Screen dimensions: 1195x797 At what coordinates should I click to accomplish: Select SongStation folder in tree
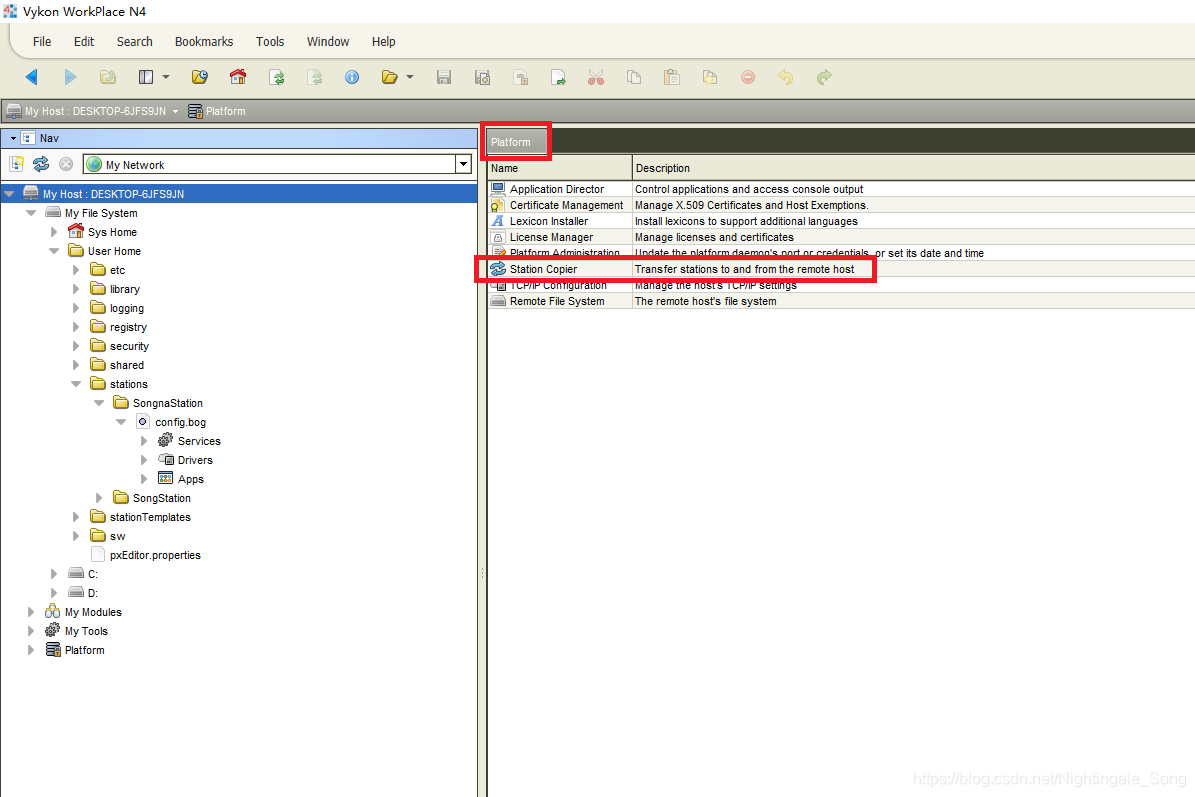tap(152, 498)
